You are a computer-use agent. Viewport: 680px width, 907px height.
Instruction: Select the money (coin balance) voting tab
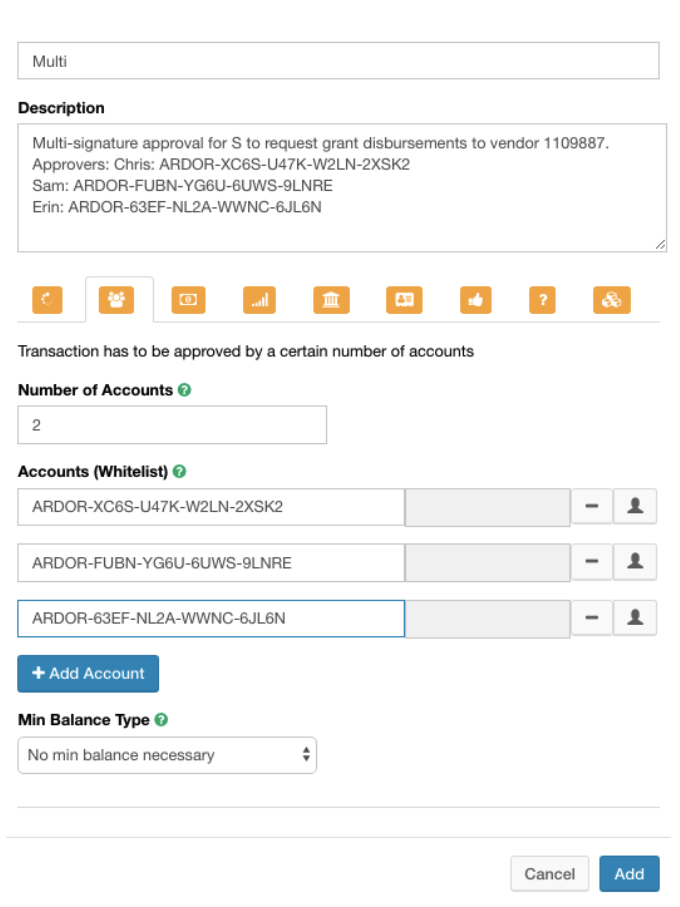(x=188, y=299)
